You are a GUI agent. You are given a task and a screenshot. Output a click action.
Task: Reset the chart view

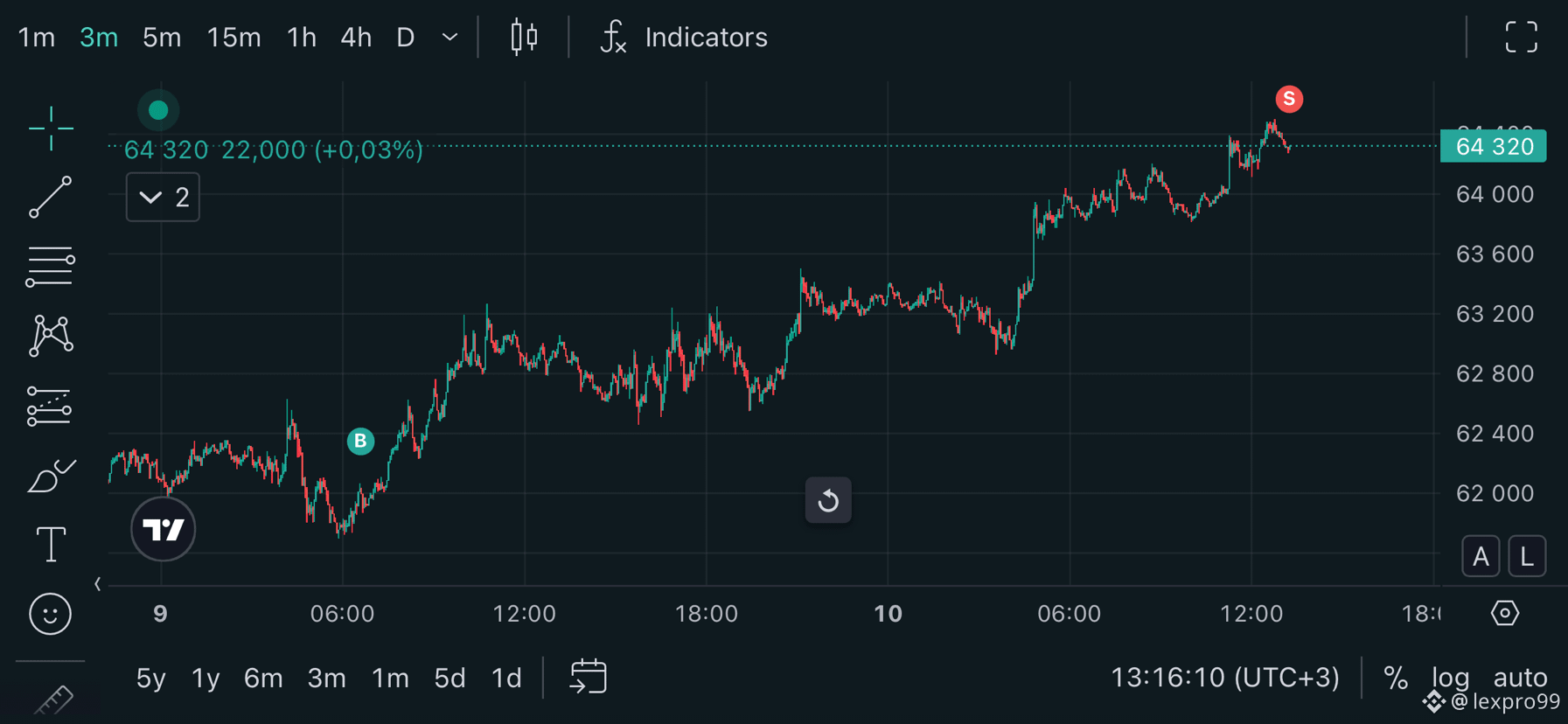[828, 500]
